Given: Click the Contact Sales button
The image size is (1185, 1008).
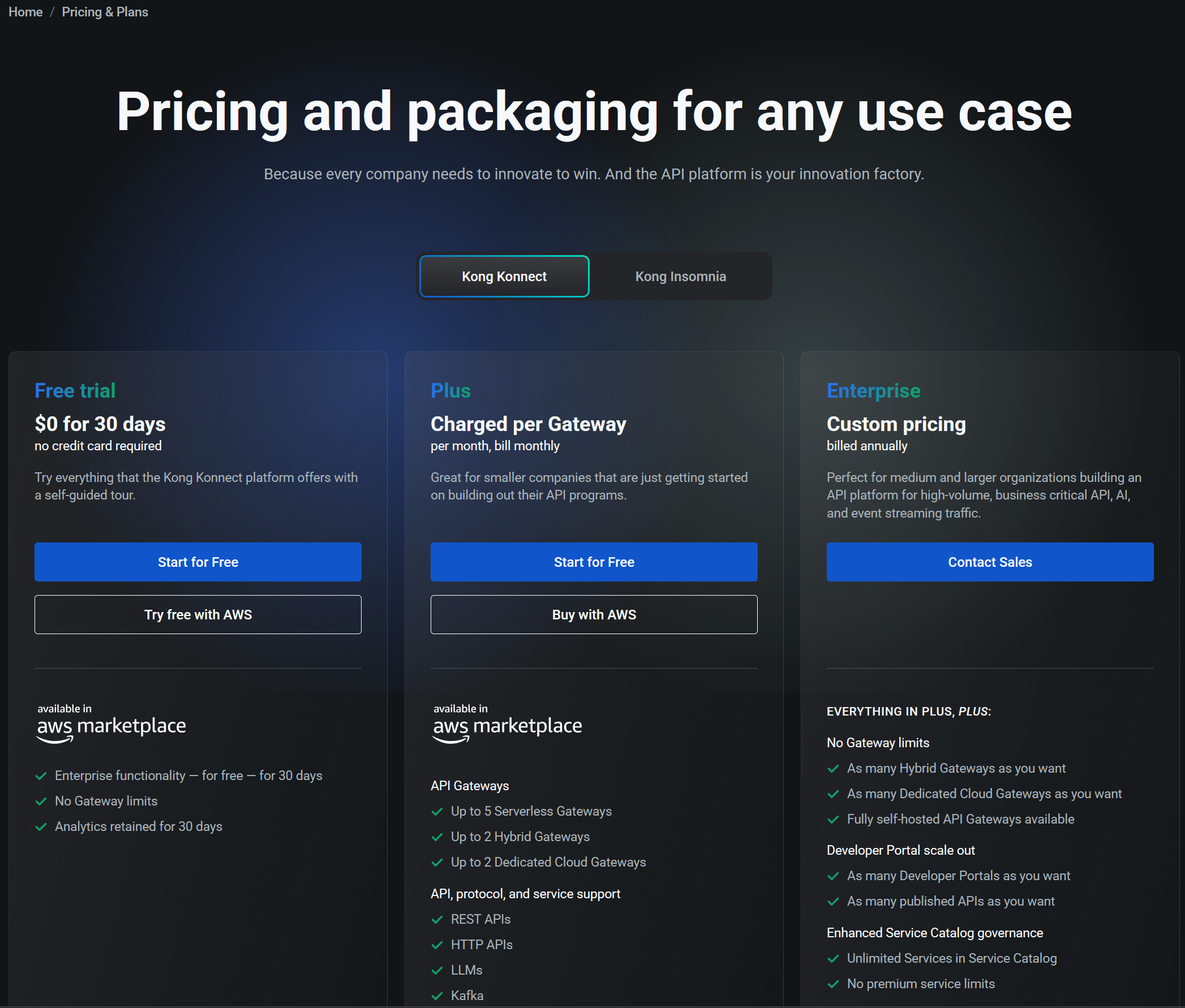Looking at the screenshot, I should [990, 562].
